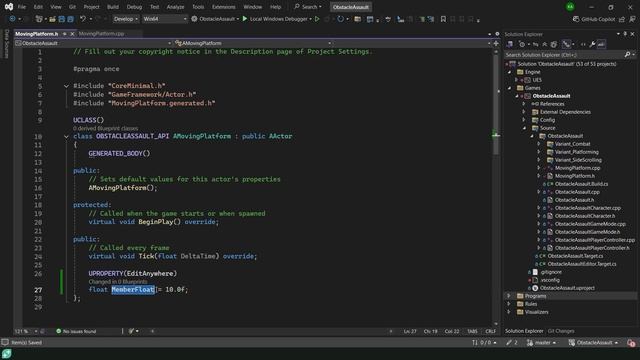Viewport: 640px width, 360px height.
Task: Pin the MovingPlatform.h tab
Action: [64, 34]
